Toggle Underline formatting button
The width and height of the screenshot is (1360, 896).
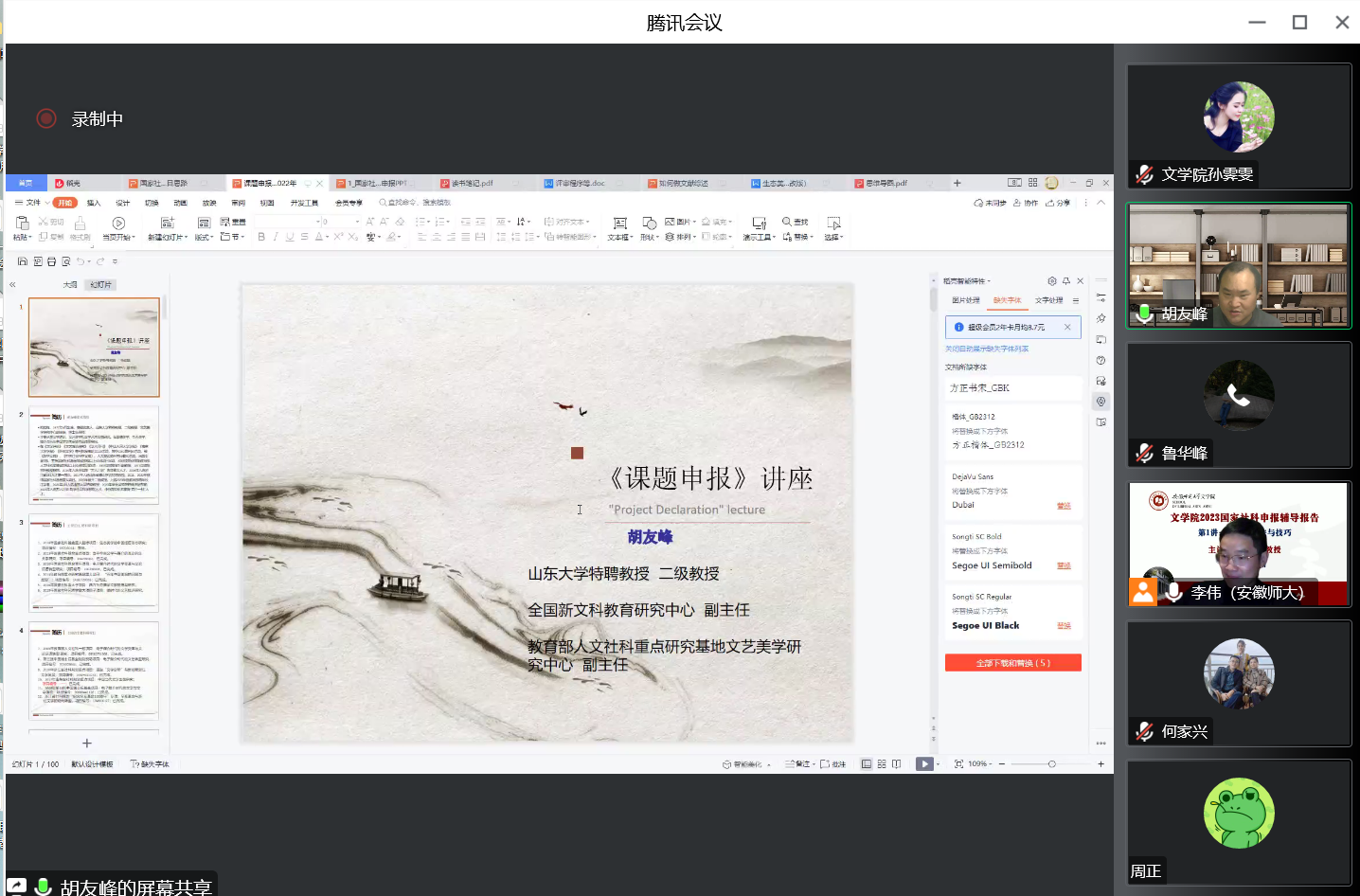290,237
